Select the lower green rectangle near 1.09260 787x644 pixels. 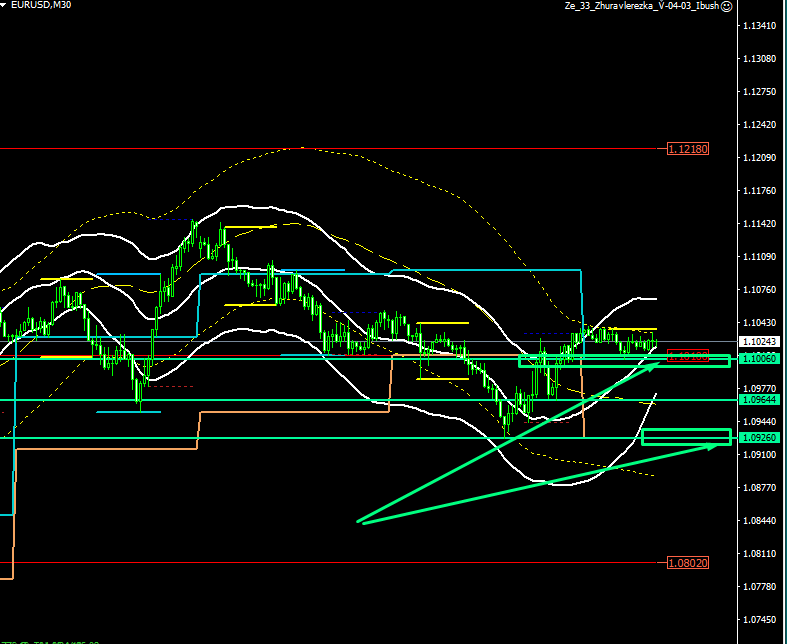click(x=686, y=437)
